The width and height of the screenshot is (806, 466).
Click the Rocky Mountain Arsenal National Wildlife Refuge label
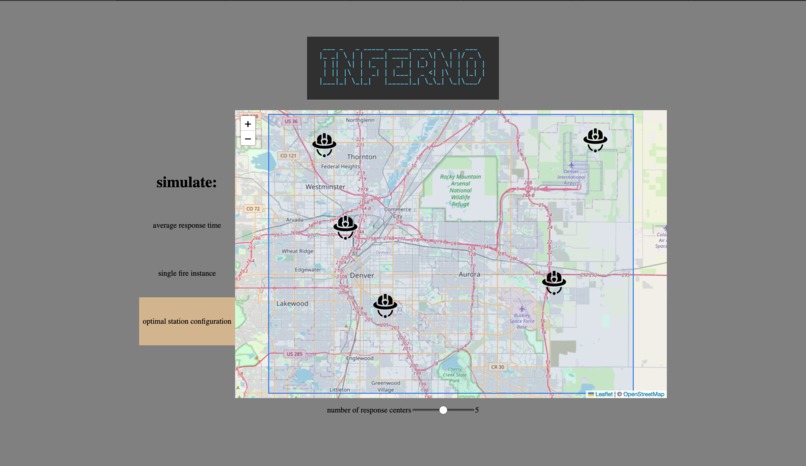click(x=461, y=190)
